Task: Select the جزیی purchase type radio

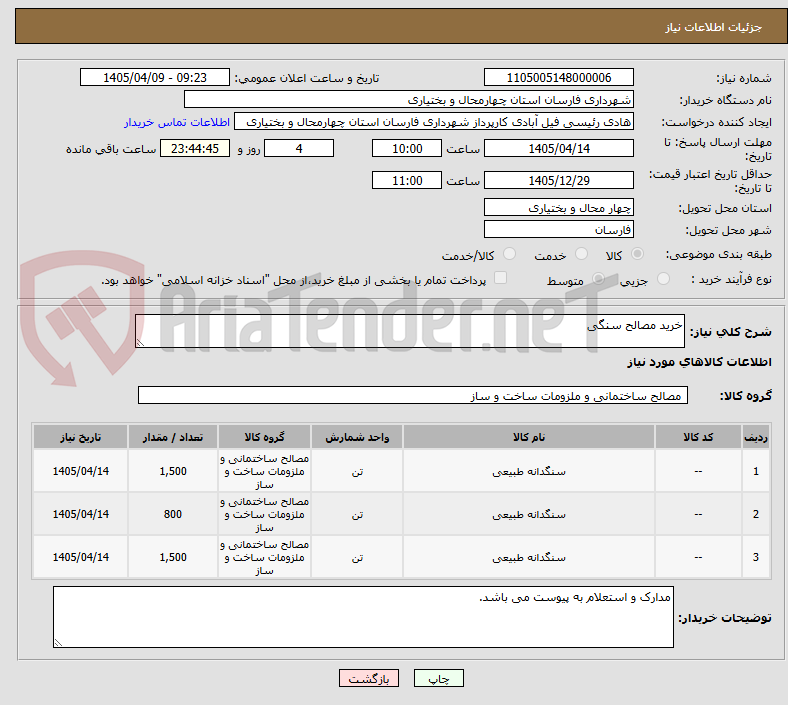Action: click(663, 278)
